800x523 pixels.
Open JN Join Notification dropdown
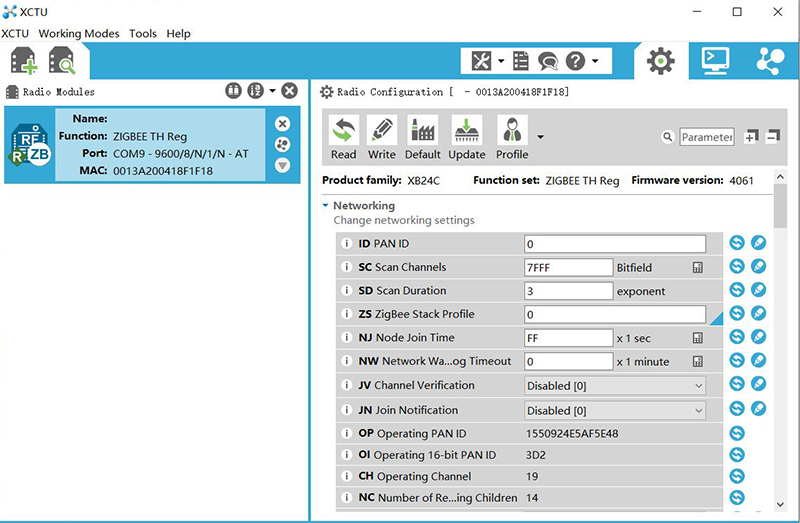tap(615, 410)
